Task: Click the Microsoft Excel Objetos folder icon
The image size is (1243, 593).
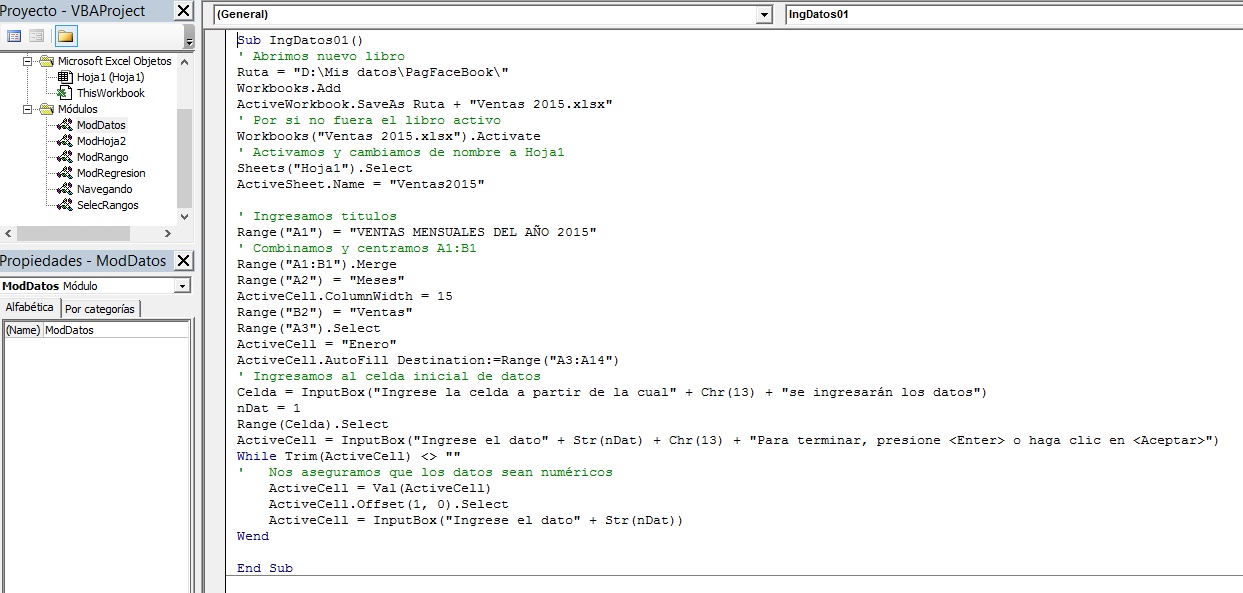Action: [x=46, y=61]
